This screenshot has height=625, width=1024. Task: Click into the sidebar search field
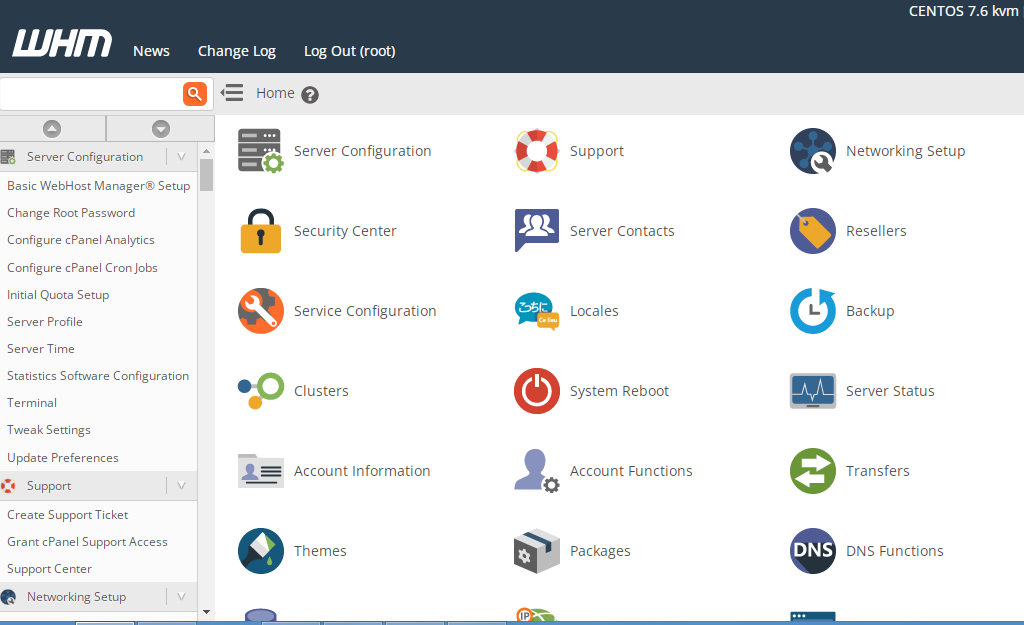pyautogui.click(x=91, y=94)
